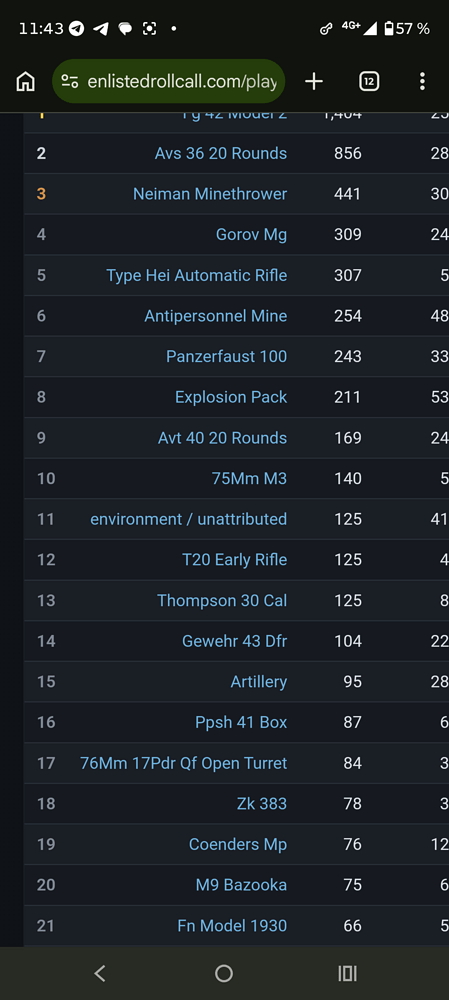This screenshot has height=1000, width=449.
Task: Open the Chrome three-dot menu
Action: [x=422, y=82]
